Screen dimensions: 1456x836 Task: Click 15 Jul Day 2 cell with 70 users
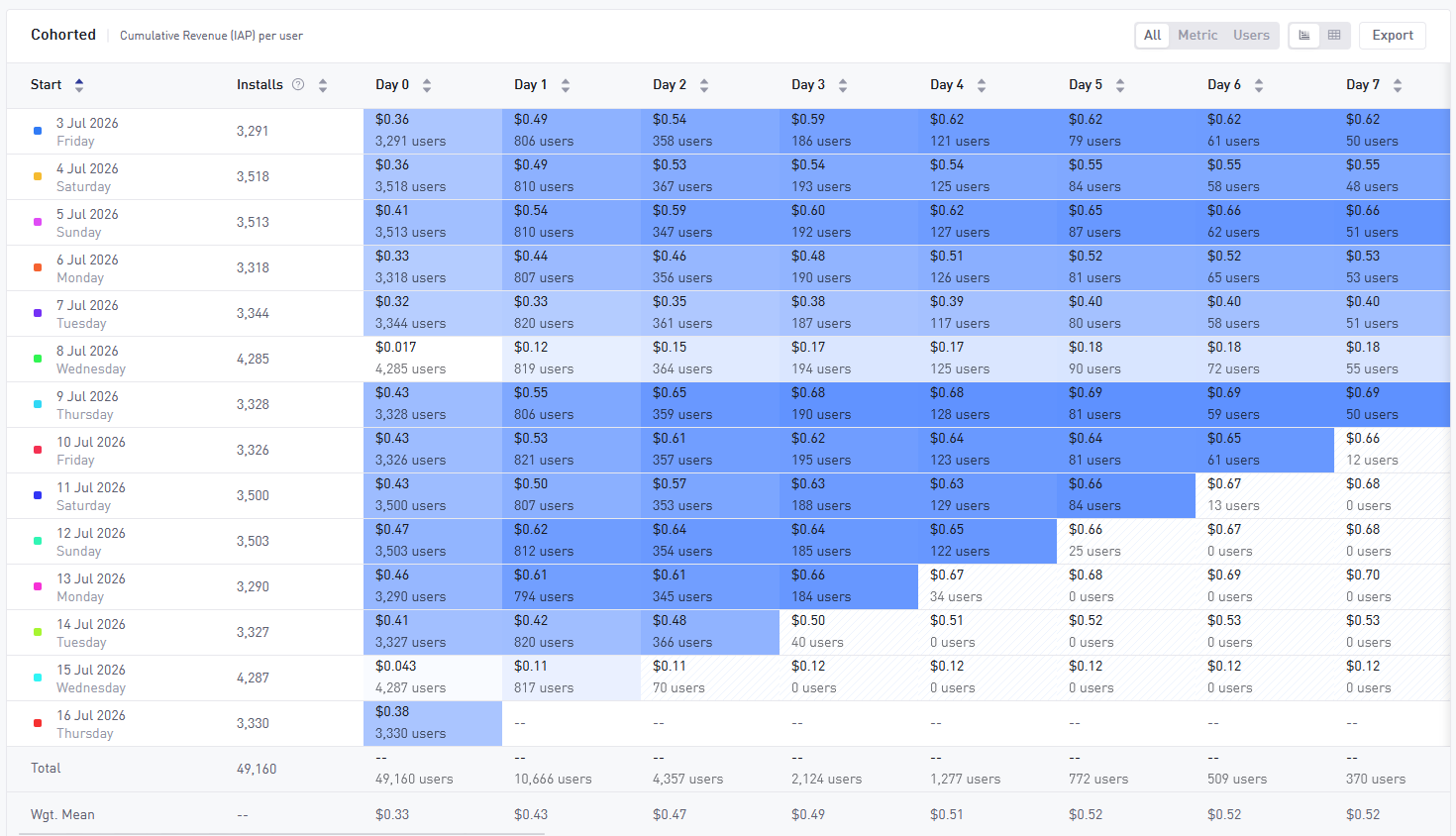pos(710,678)
